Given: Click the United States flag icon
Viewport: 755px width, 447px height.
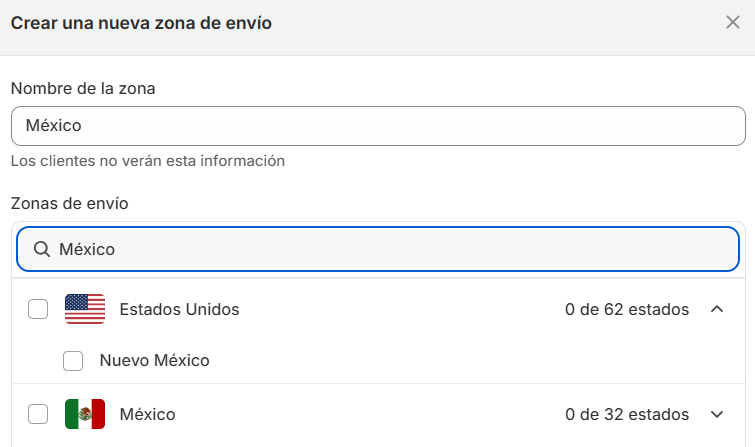Looking at the screenshot, I should [85, 309].
